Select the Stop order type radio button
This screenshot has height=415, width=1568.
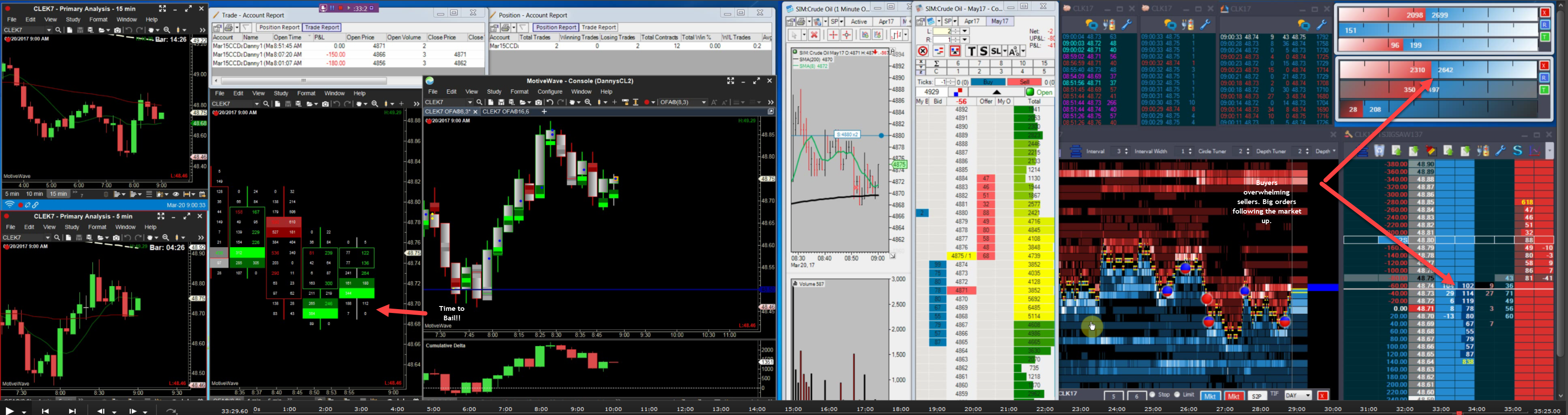1152,395
